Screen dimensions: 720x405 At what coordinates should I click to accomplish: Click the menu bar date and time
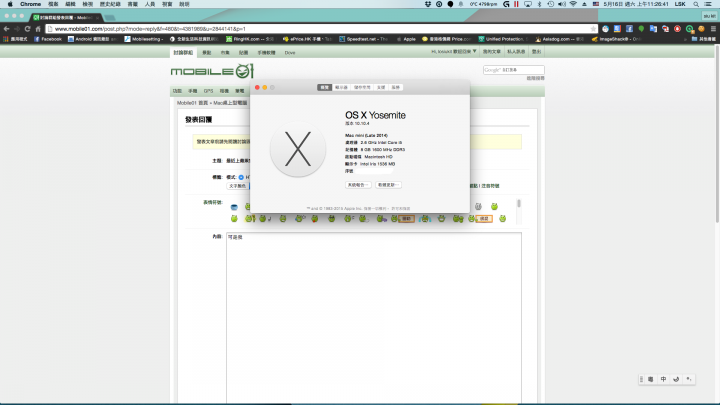[x=636, y=4]
